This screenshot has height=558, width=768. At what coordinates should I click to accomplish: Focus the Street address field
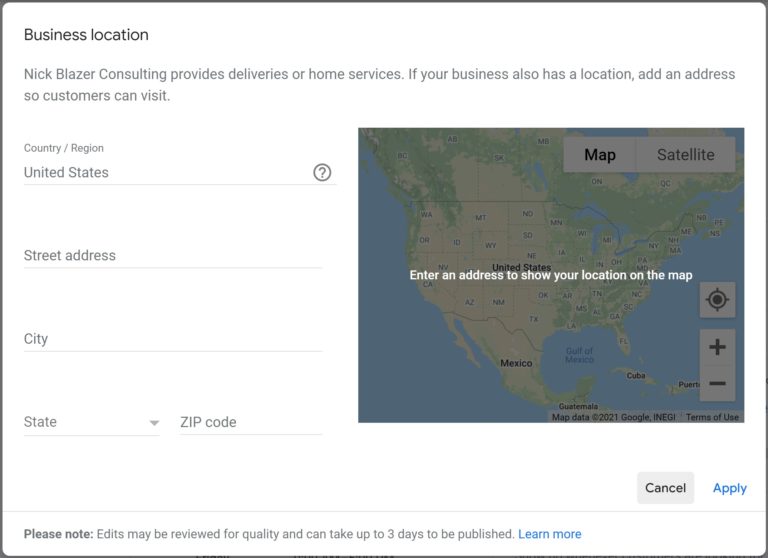tap(172, 256)
